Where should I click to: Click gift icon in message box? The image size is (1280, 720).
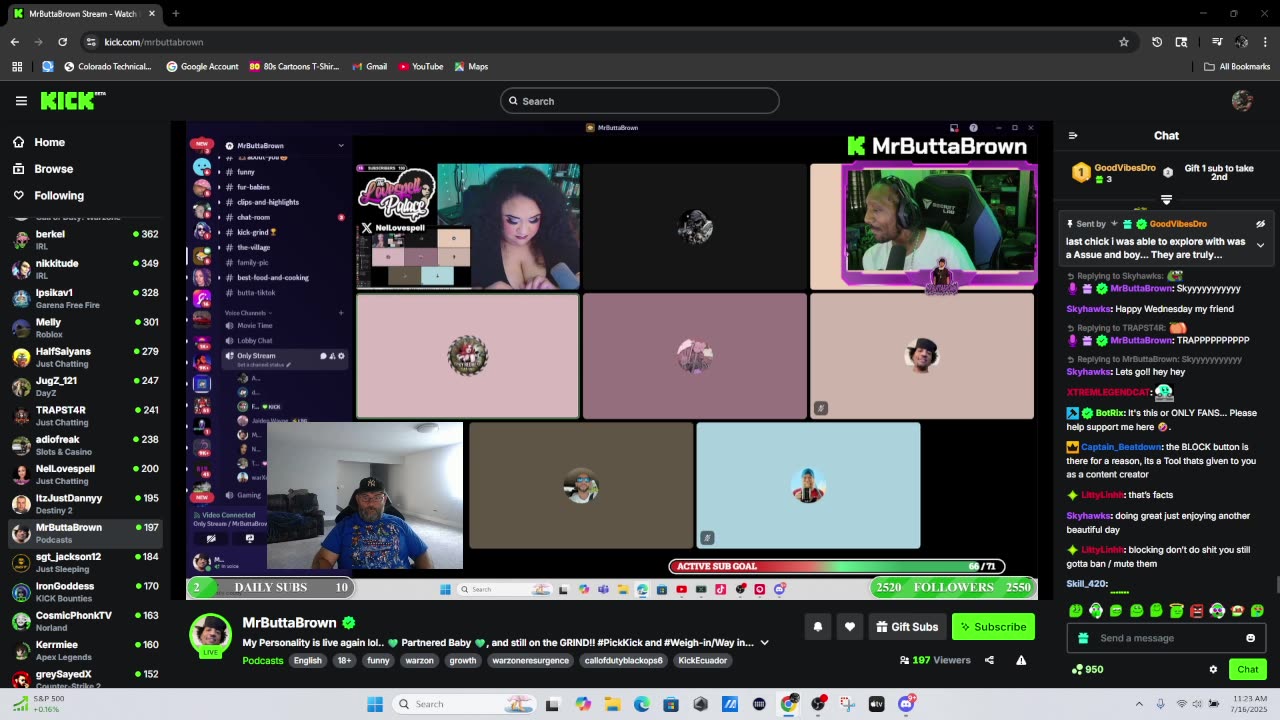pos(1083,638)
